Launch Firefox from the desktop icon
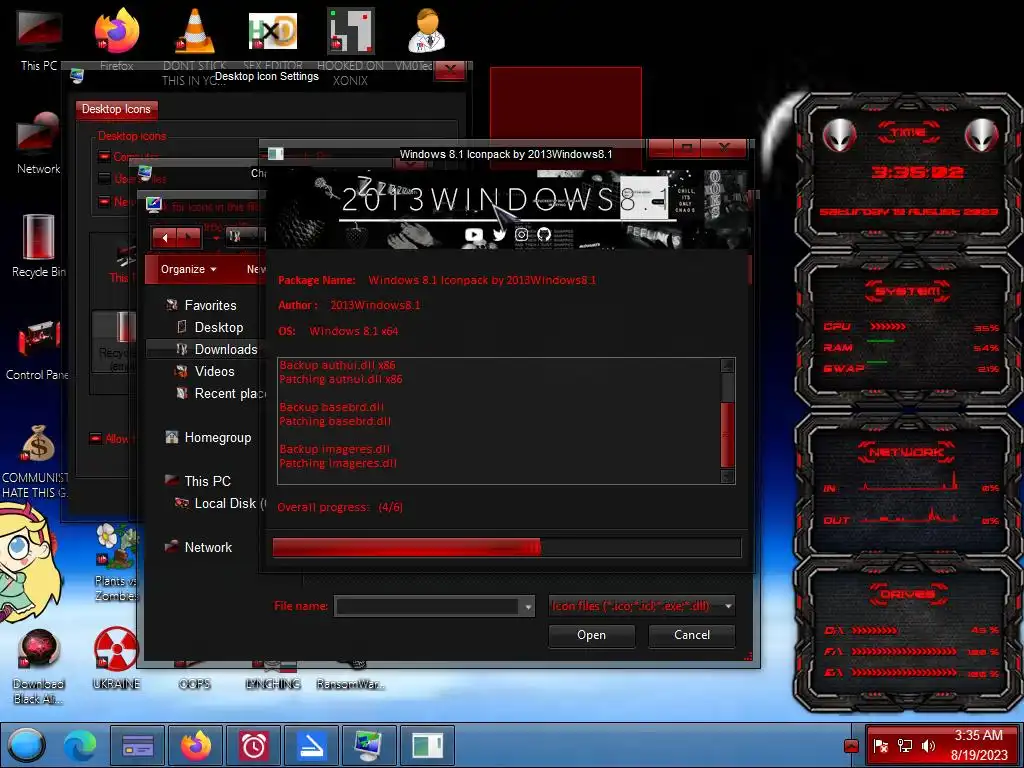Screen dimensions: 1024x768 point(117,37)
